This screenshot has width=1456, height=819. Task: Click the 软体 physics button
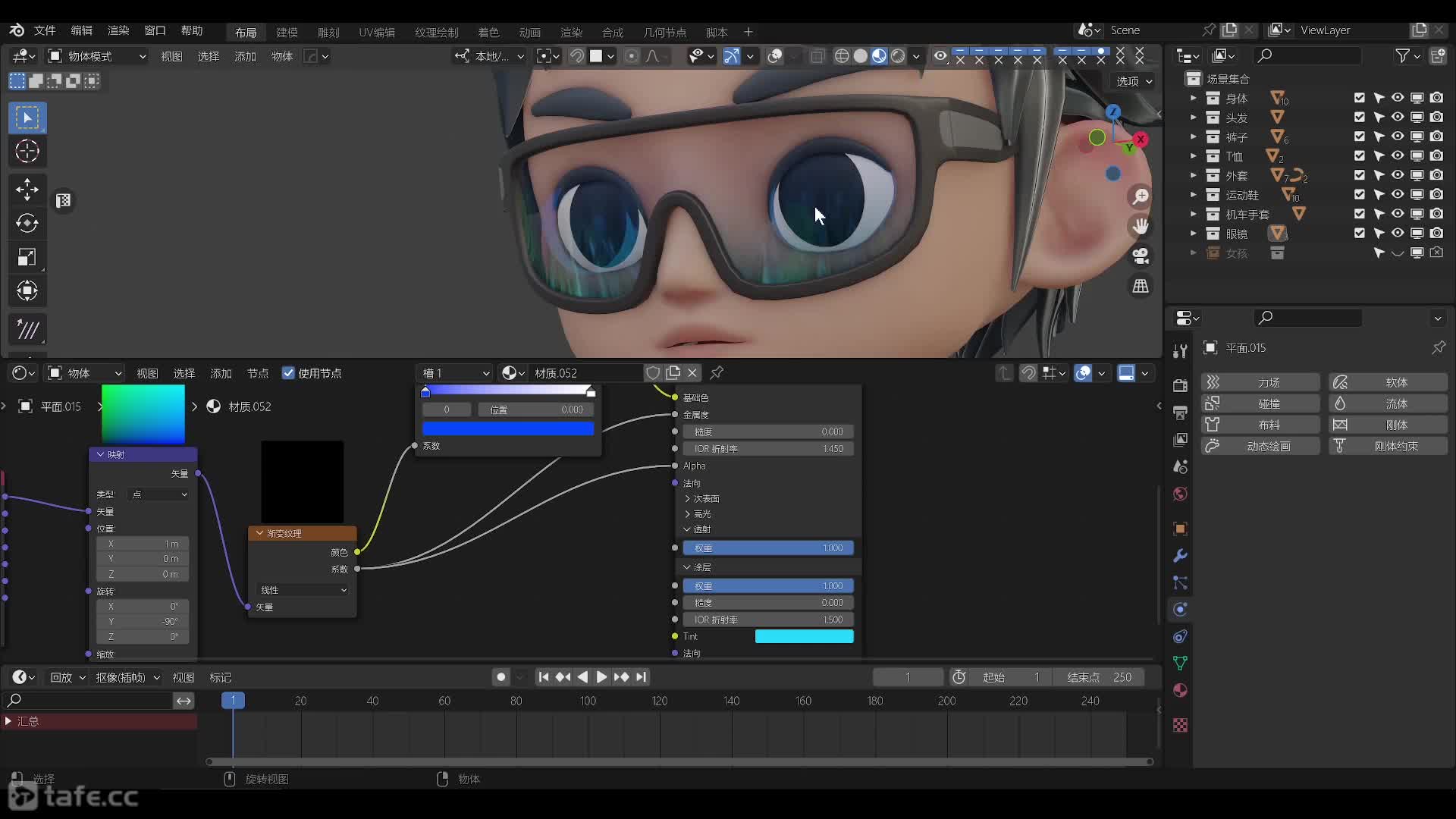[1389, 382]
